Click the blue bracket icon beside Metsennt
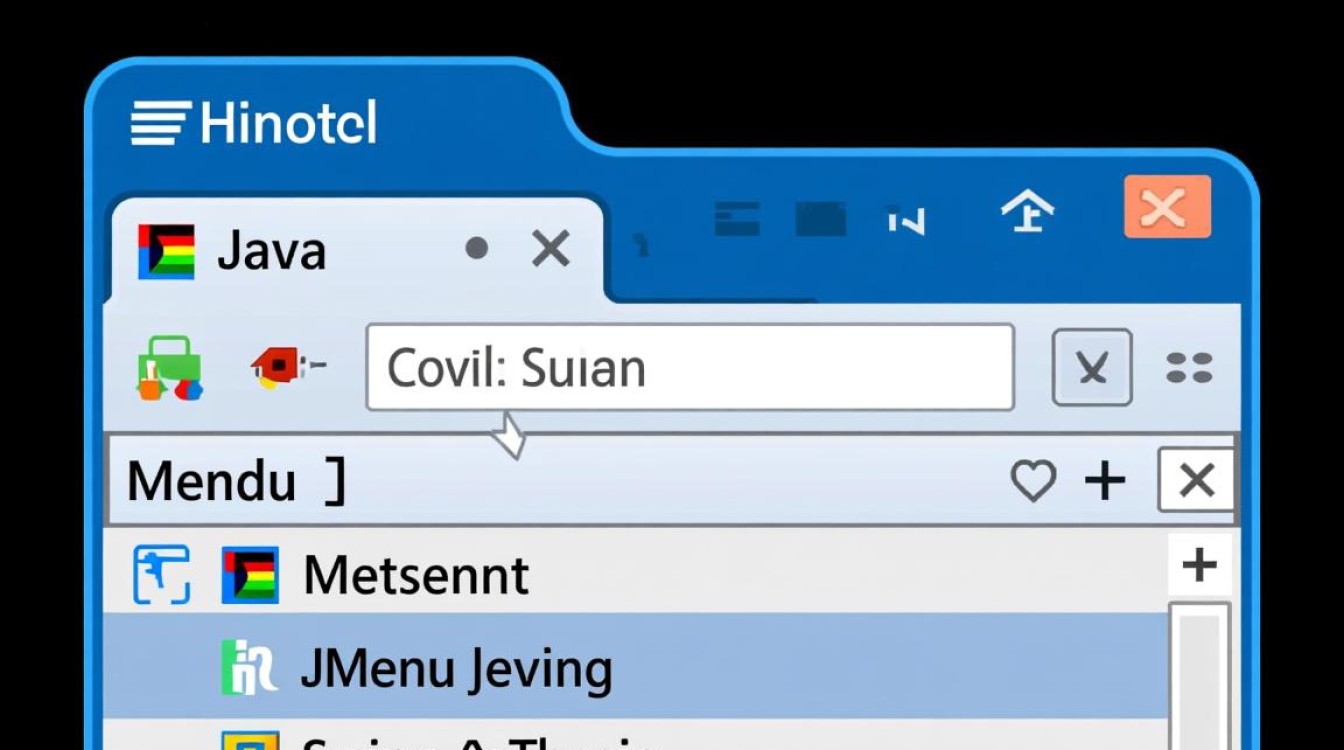The width and height of the screenshot is (1344, 750). (161, 575)
